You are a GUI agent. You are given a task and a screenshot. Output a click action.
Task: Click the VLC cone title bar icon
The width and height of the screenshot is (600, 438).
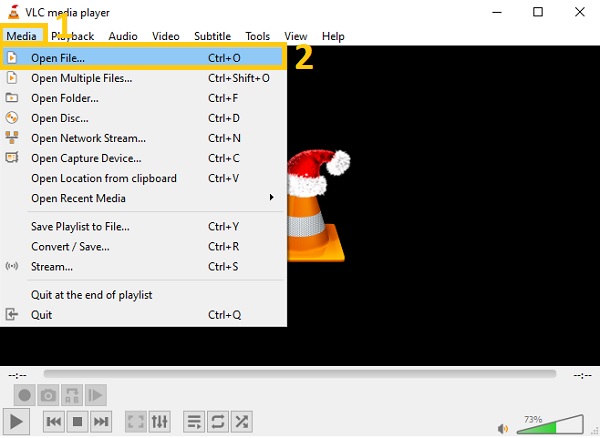pyautogui.click(x=14, y=12)
